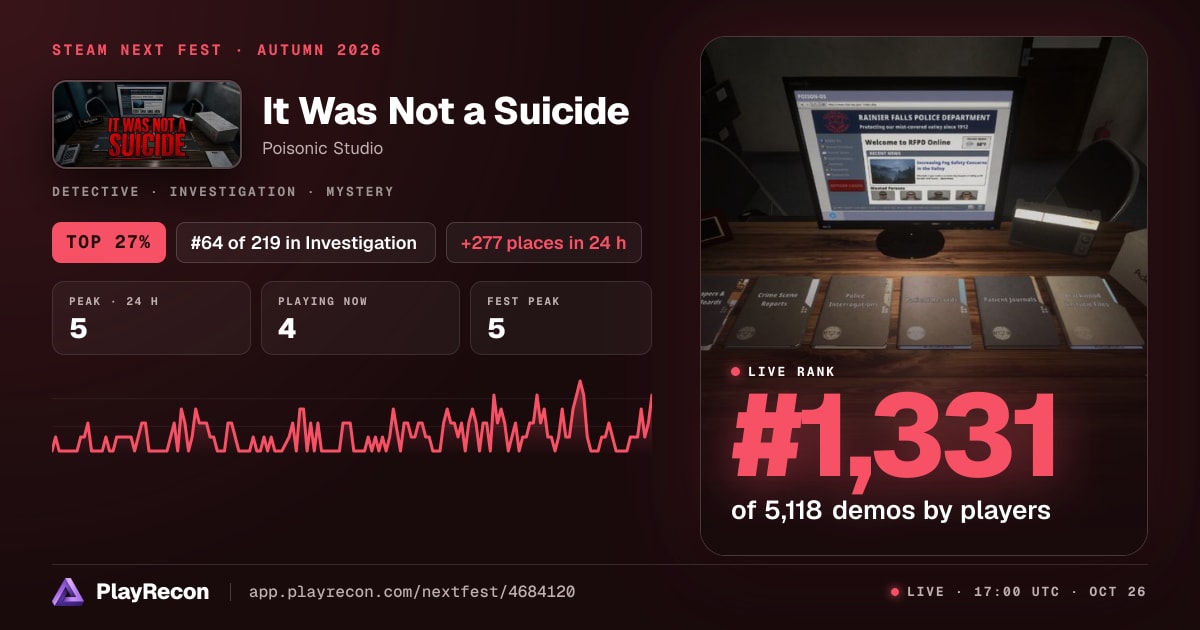Click the developer name Poisonic Studio

(x=323, y=148)
